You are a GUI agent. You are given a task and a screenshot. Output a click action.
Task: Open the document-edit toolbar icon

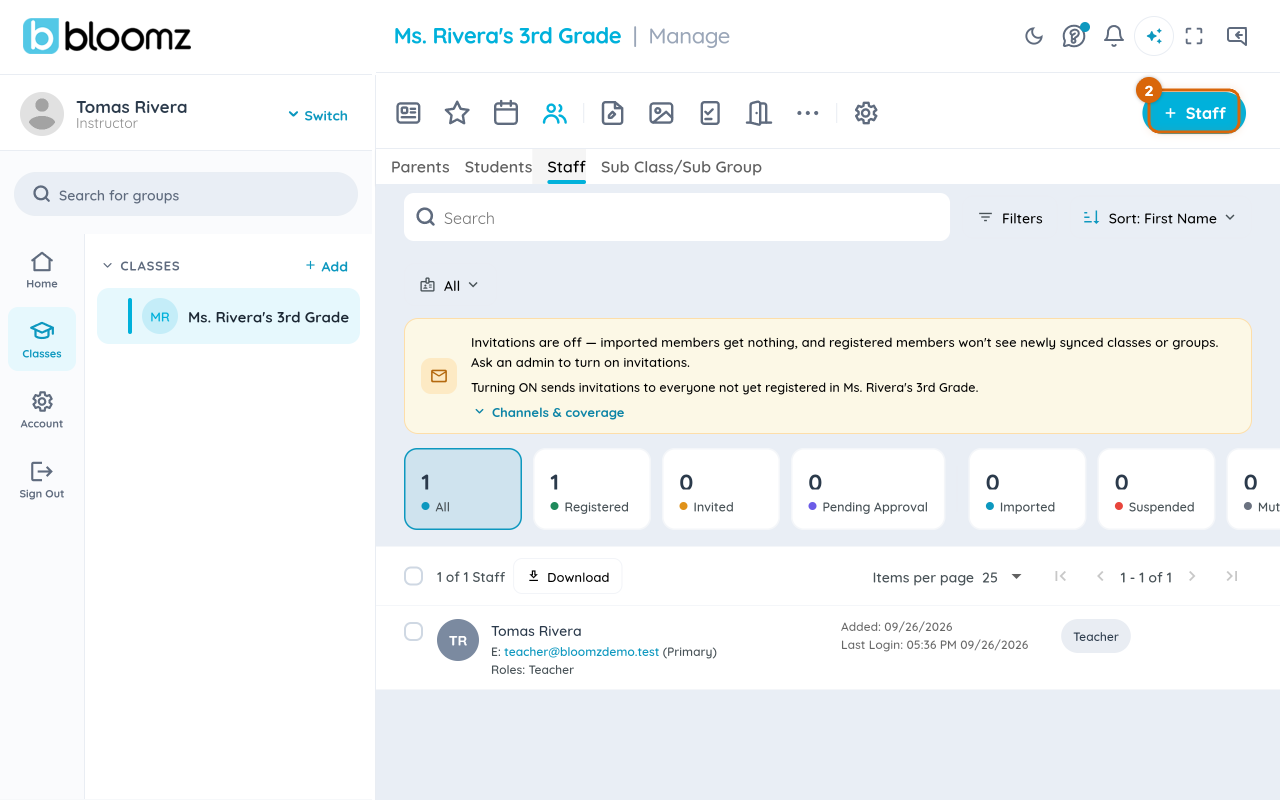[x=612, y=113]
